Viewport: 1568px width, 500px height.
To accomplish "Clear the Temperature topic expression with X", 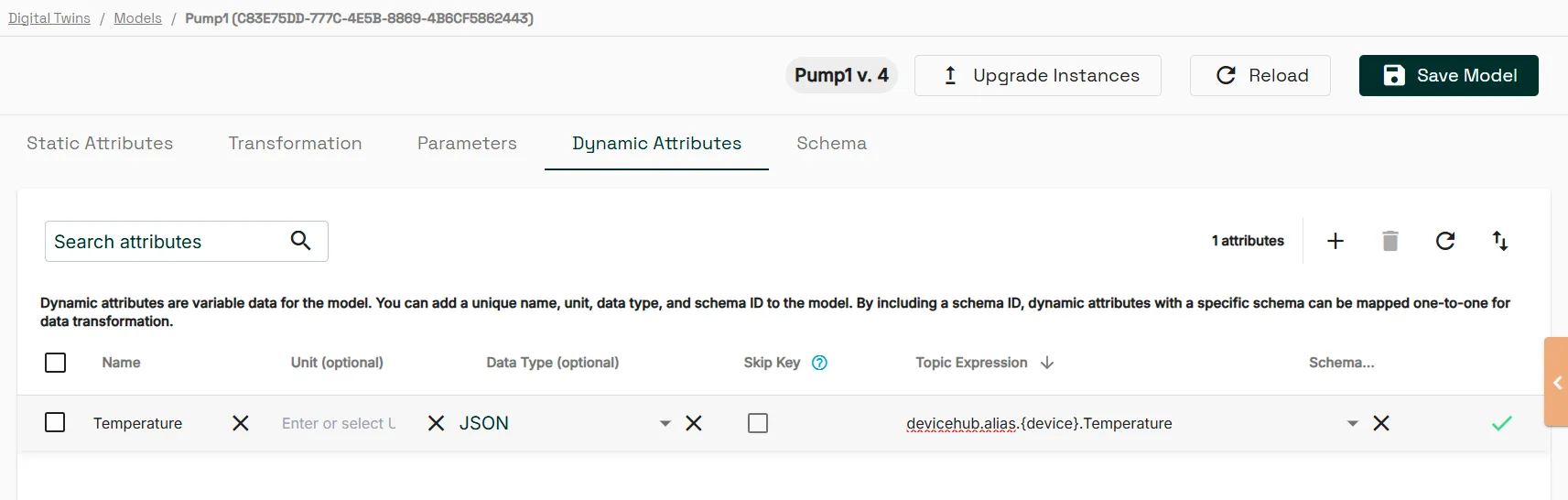I will (x=1381, y=423).
